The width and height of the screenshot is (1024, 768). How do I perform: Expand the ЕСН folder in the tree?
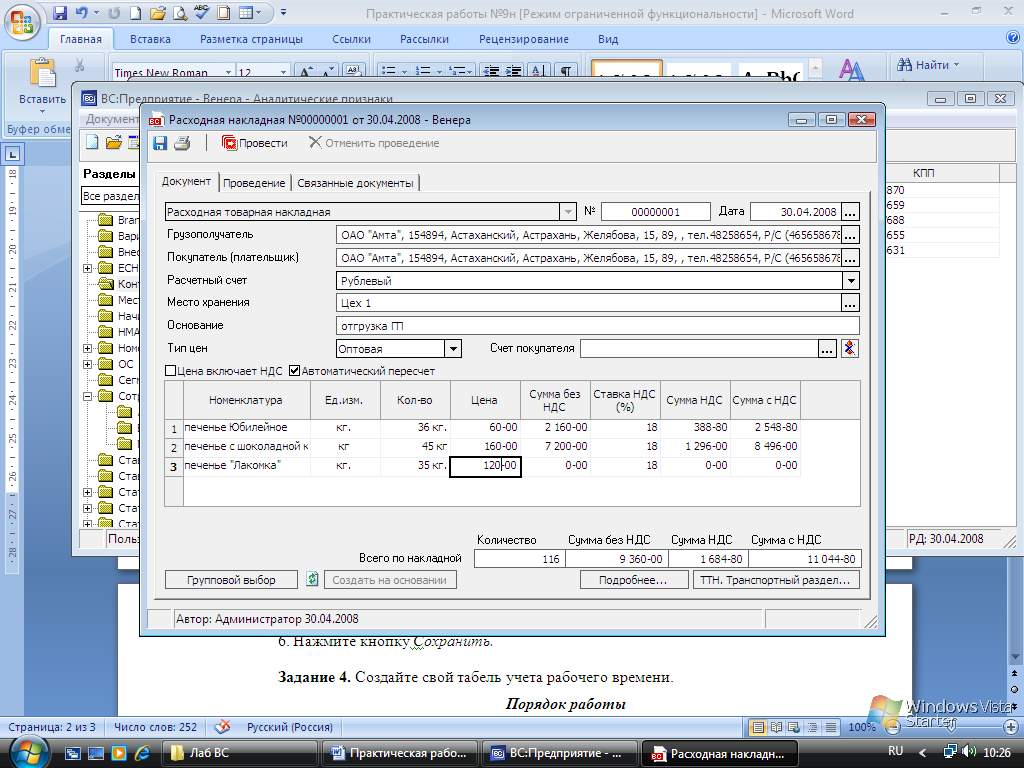88,268
